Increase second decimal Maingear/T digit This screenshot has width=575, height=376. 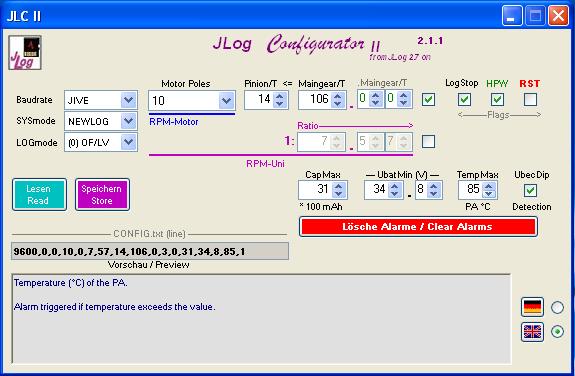pos(403,95)
